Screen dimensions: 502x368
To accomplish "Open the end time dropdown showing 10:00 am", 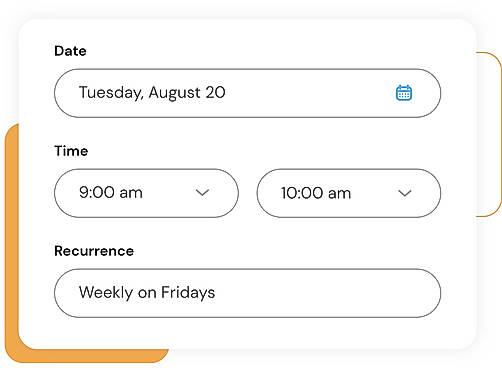I will 349,193.
